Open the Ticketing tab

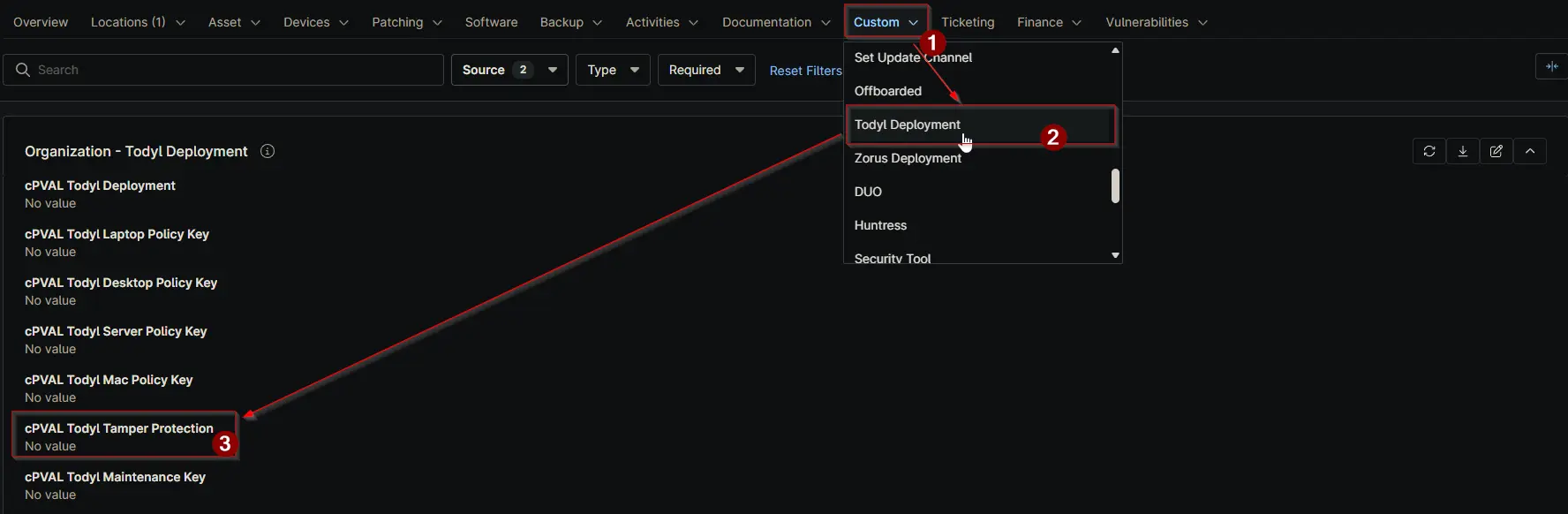click(x=968, y=22)
